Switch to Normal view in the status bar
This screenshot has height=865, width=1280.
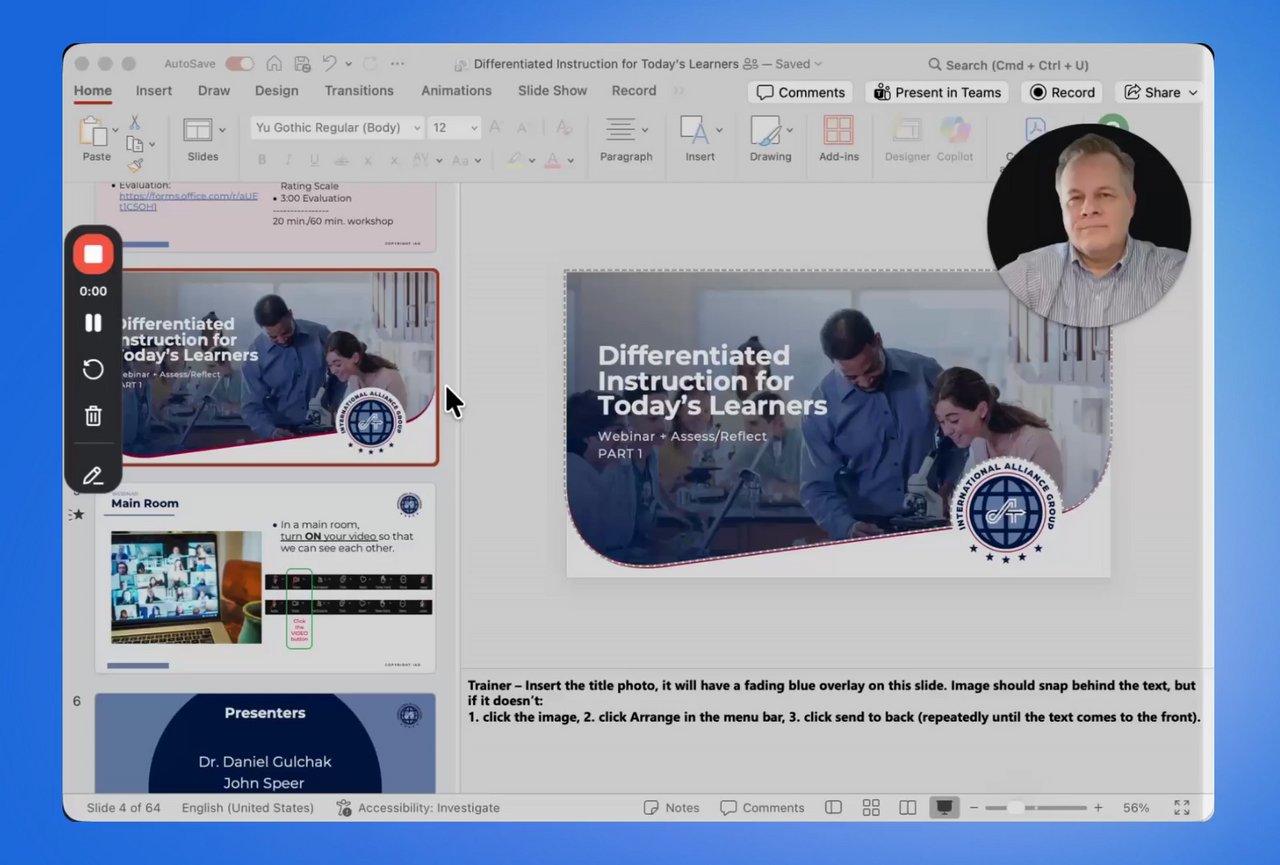pyautogui.click(x=833, y=808)
